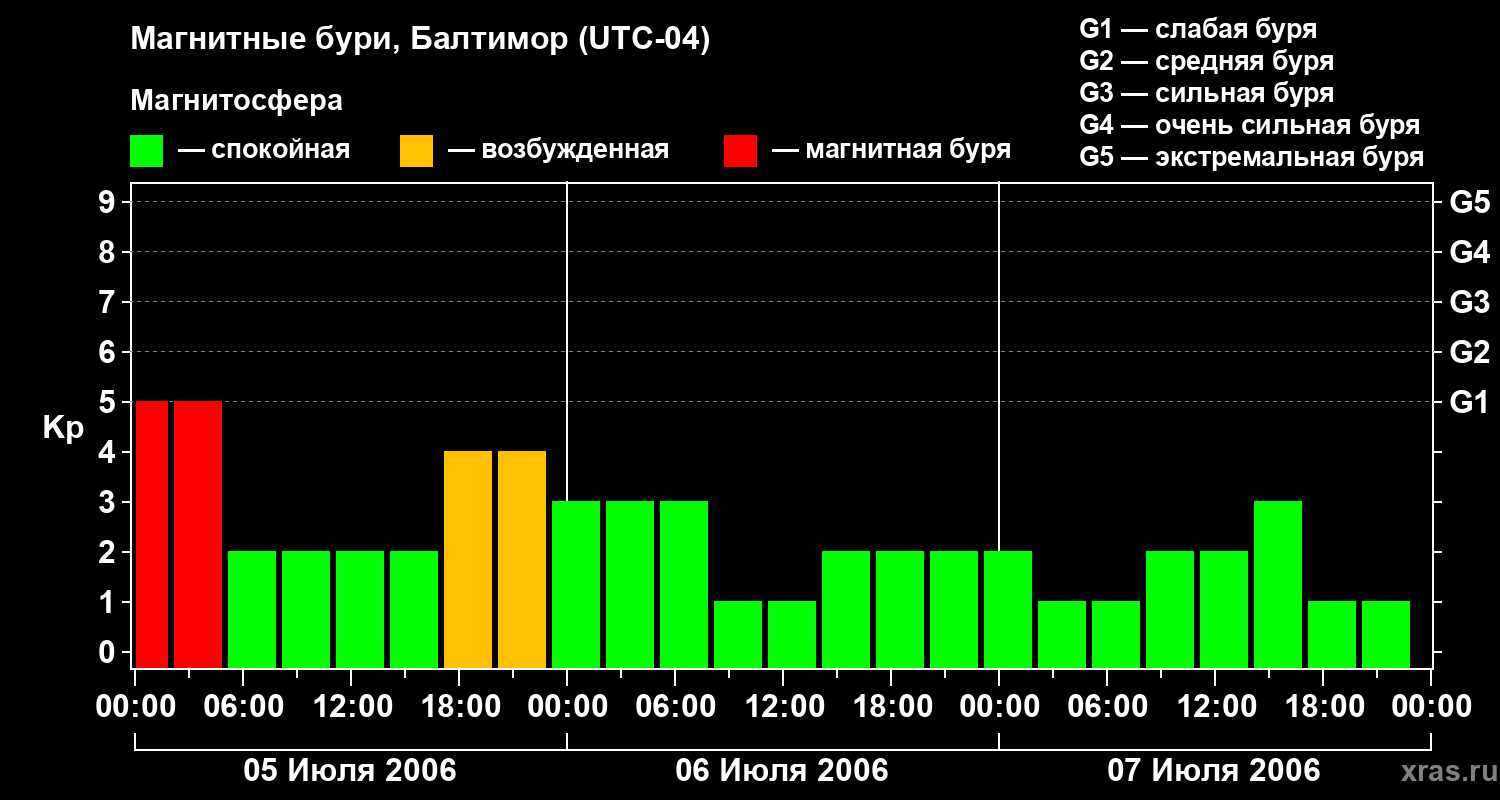Click the 06 July bar starting at 18:00
This screenshot has height=800, width=1500.
point(900,609)
